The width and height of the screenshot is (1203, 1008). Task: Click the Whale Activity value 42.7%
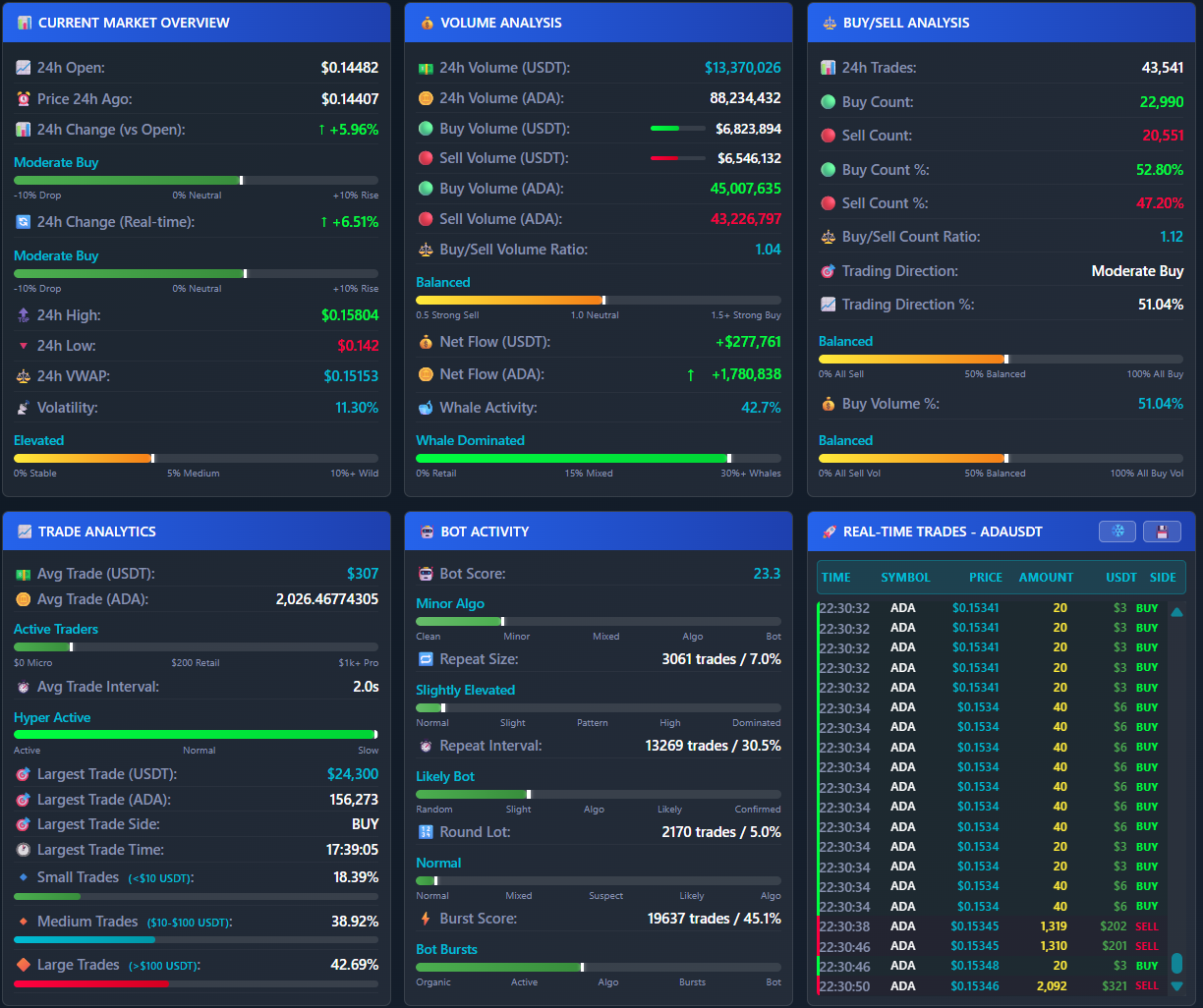click(762, 408)
